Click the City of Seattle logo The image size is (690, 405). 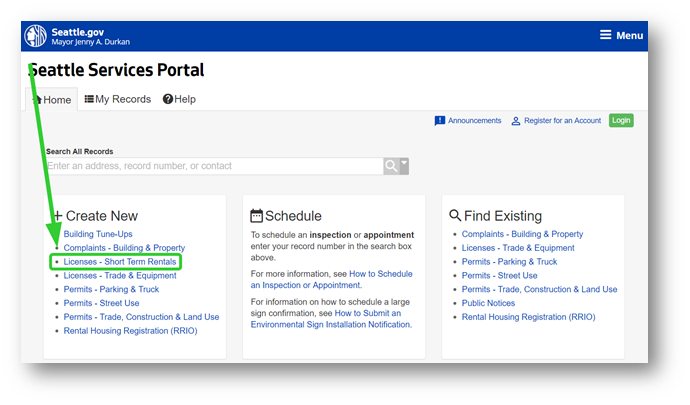coord(36,36)
